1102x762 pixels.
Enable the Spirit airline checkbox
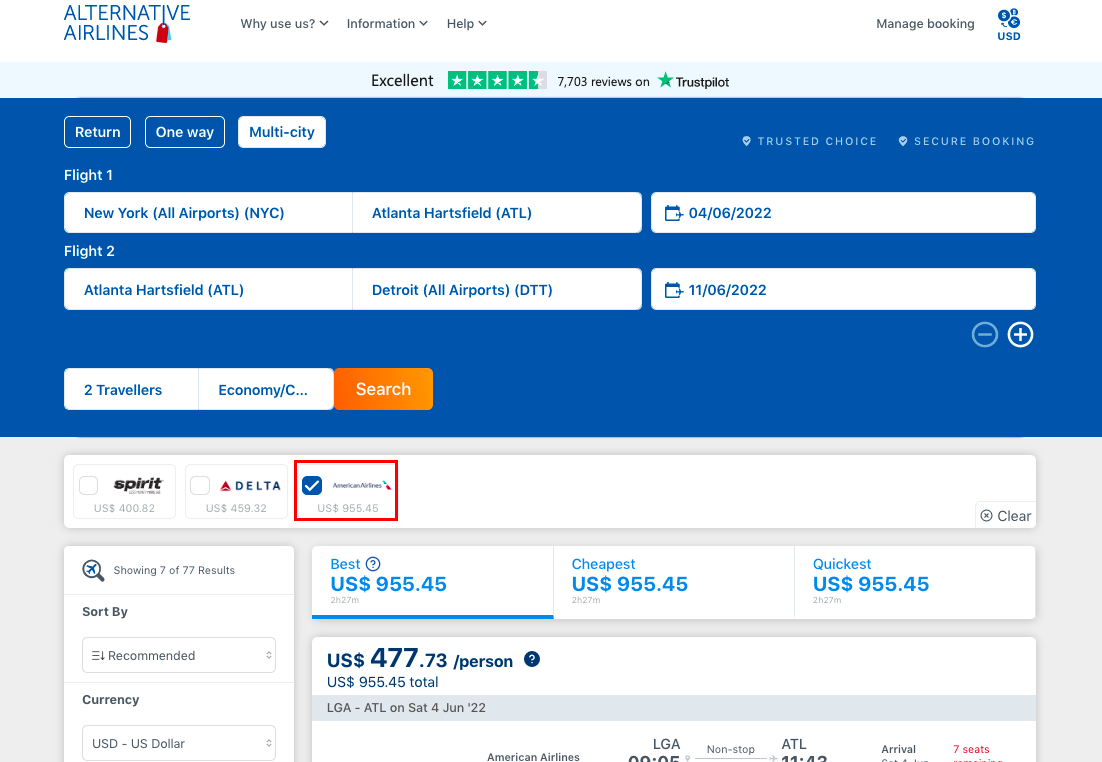(89, 485)
